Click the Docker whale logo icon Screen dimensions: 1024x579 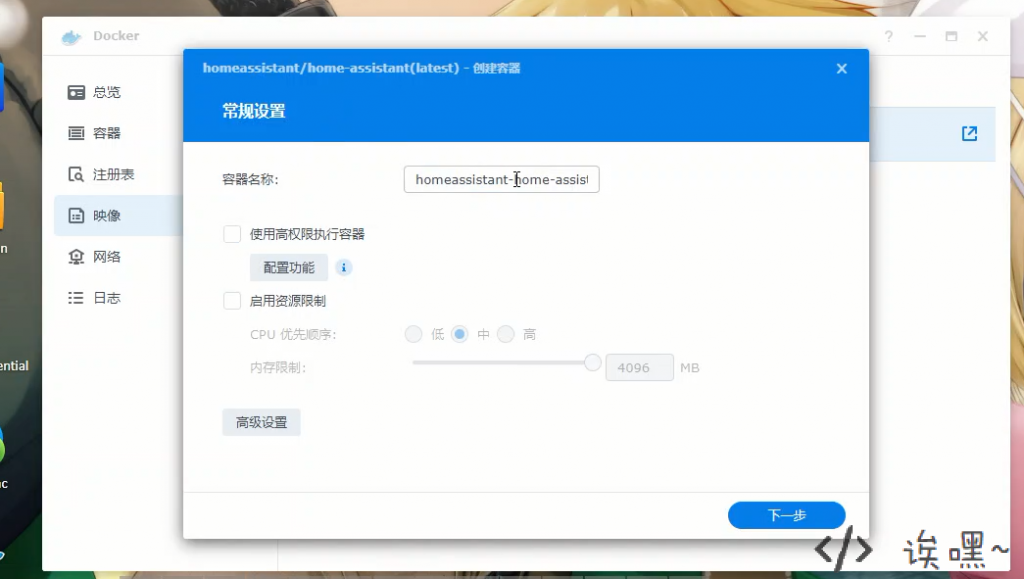click(x=71, y=37)
